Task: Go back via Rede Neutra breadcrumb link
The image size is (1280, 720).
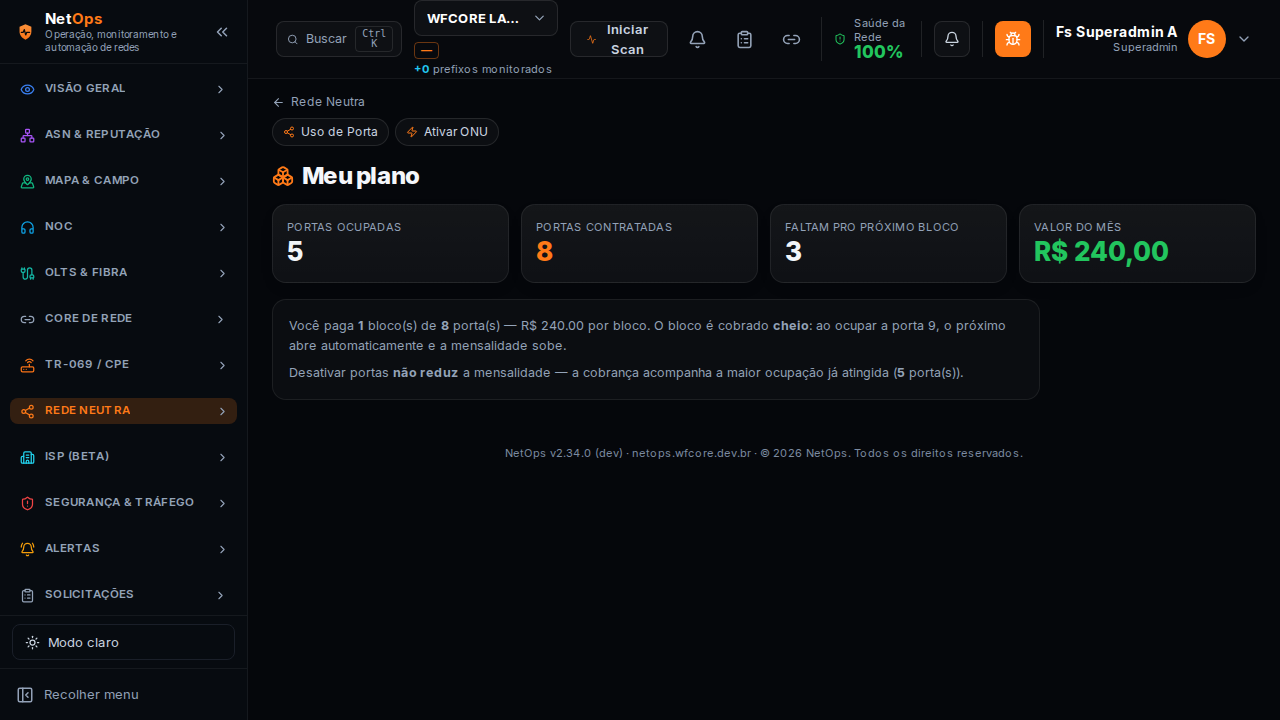Action: click(x=319, y=102)
